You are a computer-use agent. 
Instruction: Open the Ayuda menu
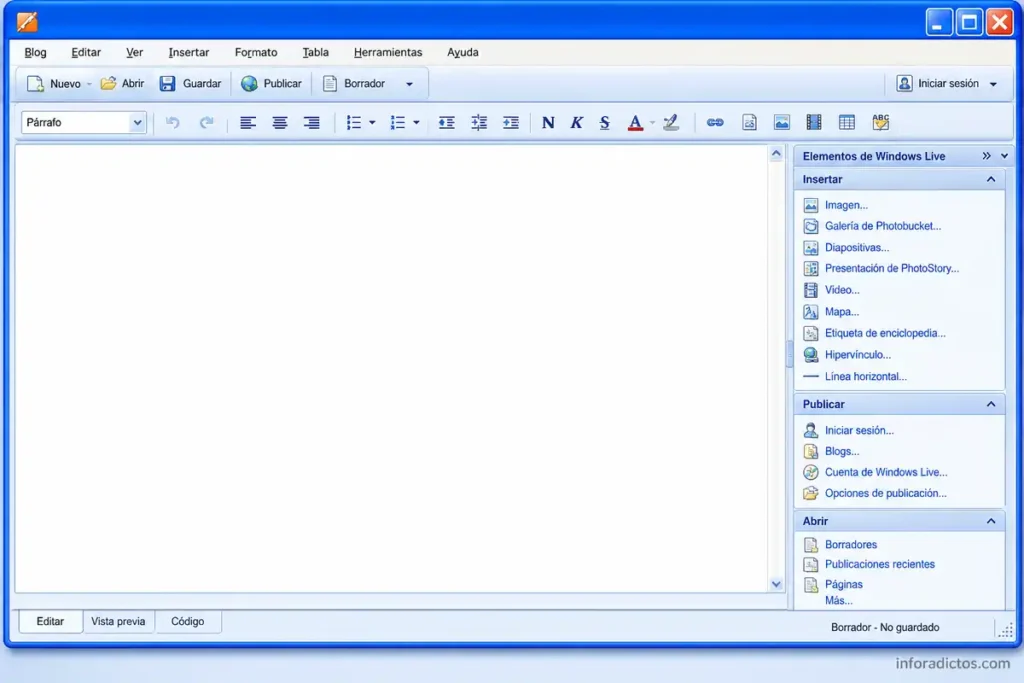(462, 52)
